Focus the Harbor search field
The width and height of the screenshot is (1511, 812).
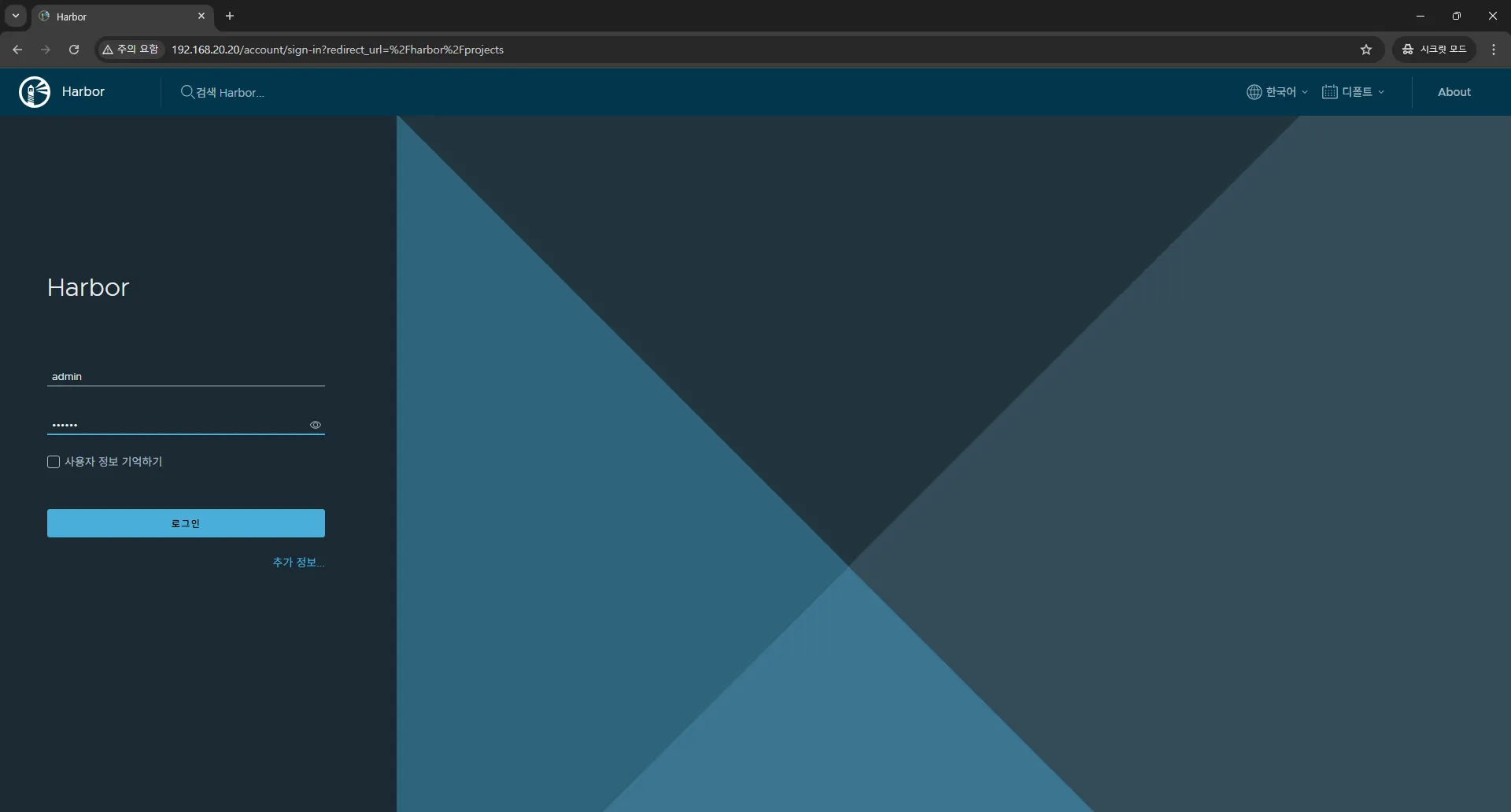coord(230,92)
